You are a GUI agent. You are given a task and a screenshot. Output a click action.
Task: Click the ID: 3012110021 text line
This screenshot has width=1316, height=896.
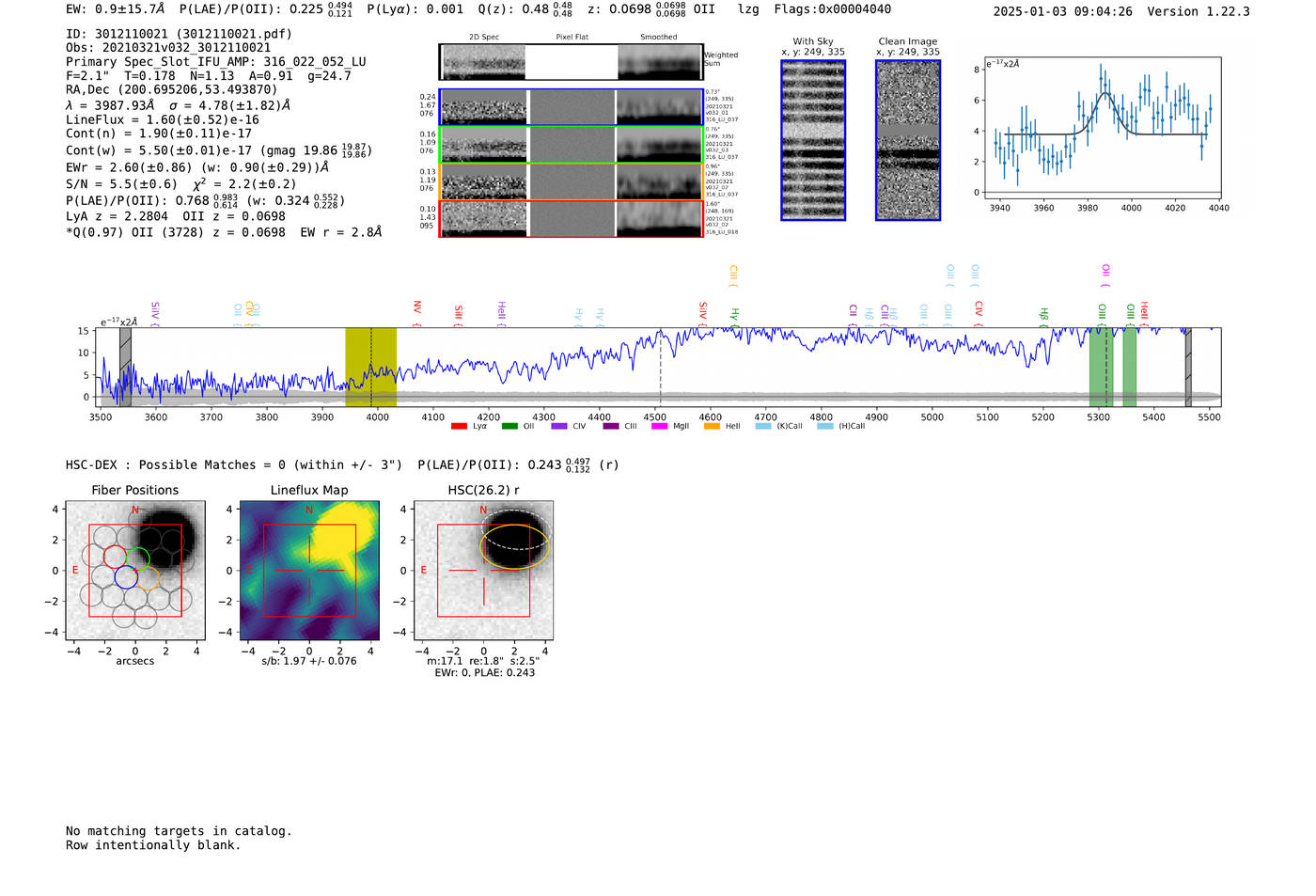(x=179, y=34)
